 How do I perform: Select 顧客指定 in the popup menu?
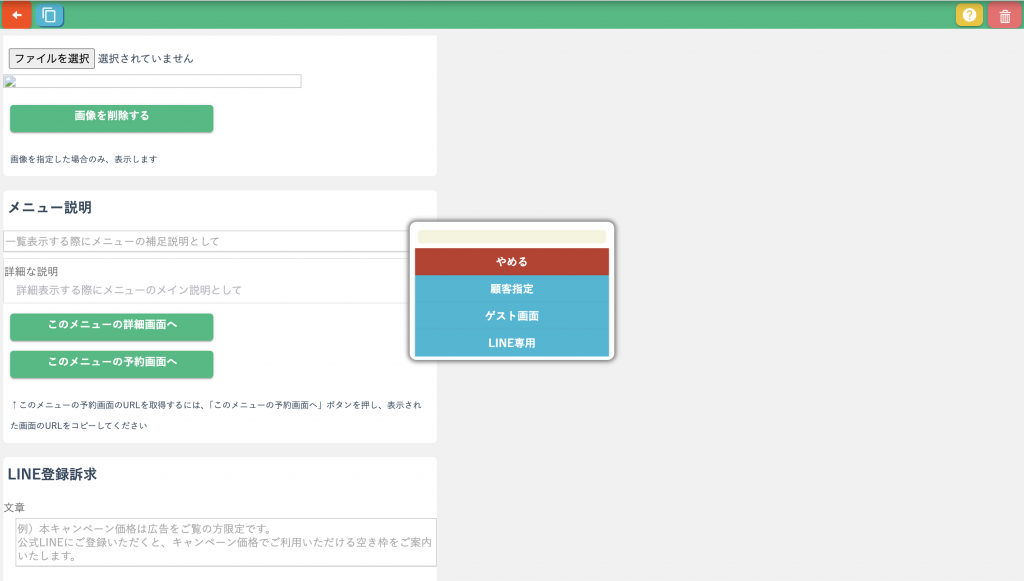coord(512,289)
